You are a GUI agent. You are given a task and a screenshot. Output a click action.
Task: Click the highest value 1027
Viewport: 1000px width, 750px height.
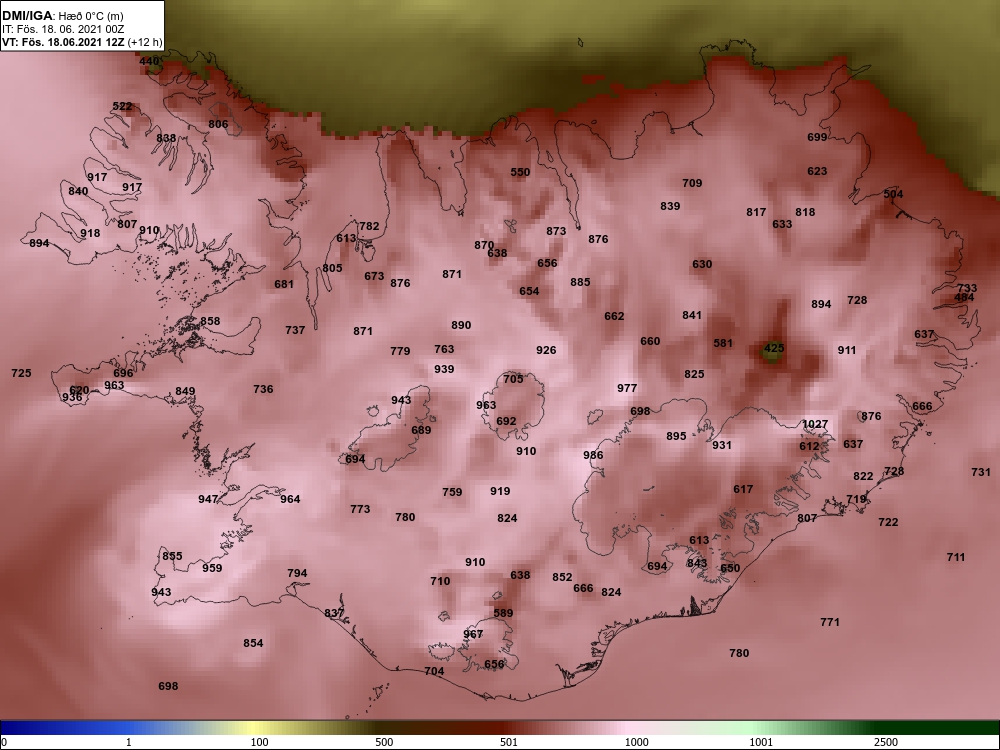click(x=814, y=424)
